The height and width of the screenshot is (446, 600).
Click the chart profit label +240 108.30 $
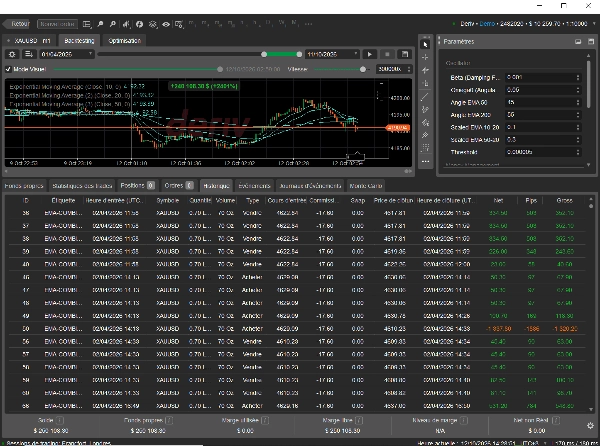click(x=204, y=86)
